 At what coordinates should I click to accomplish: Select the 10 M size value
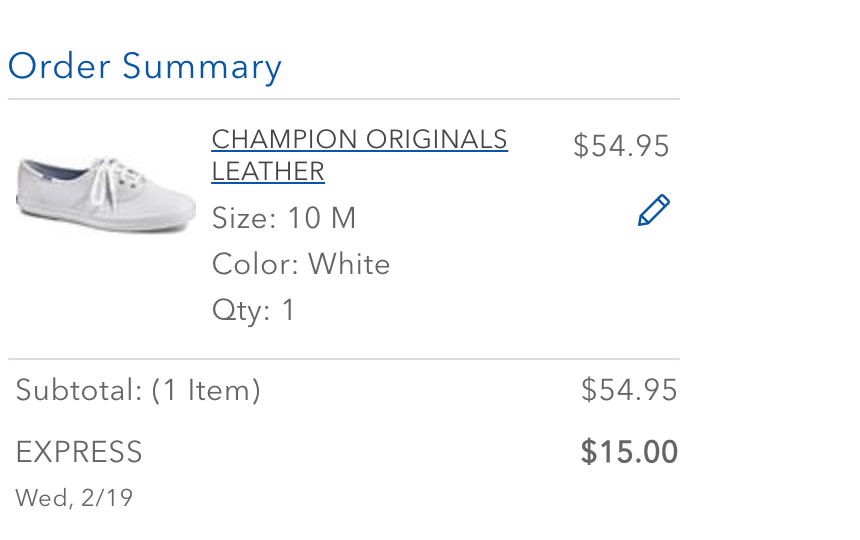tap(322, 218)
